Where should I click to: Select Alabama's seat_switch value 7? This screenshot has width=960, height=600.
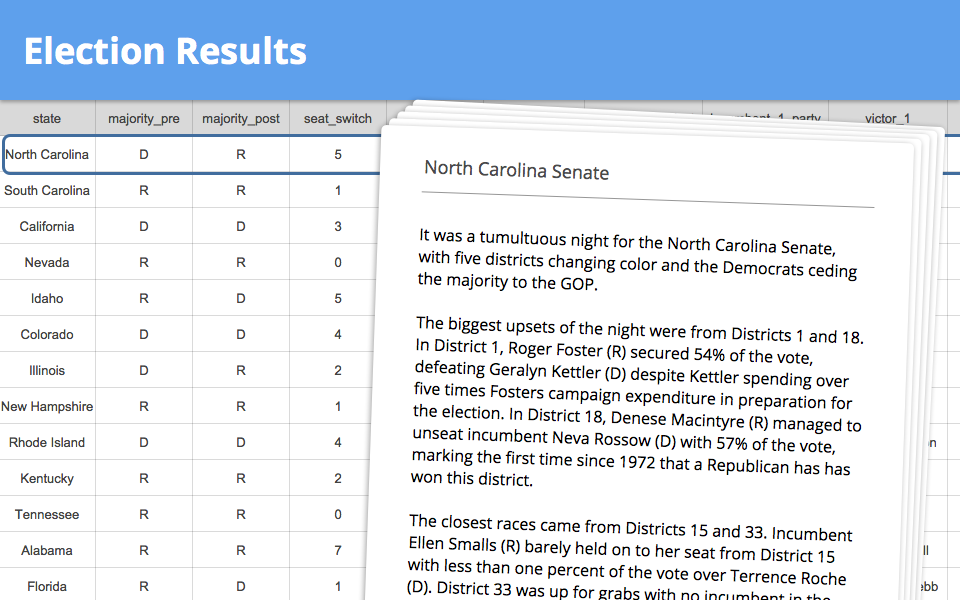(337, 550)
